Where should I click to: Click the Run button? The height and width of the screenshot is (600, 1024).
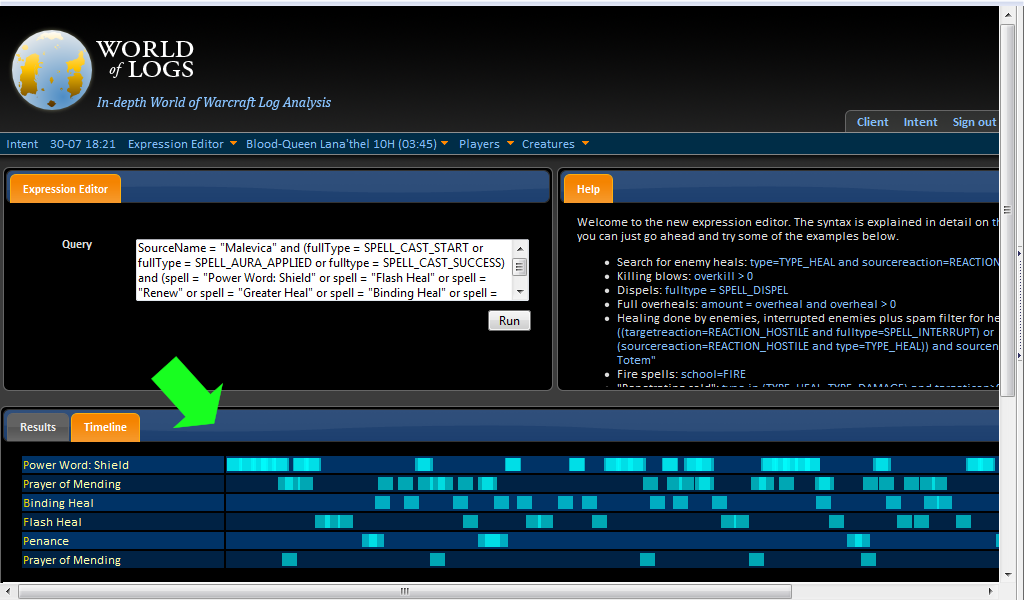point(509,321)
